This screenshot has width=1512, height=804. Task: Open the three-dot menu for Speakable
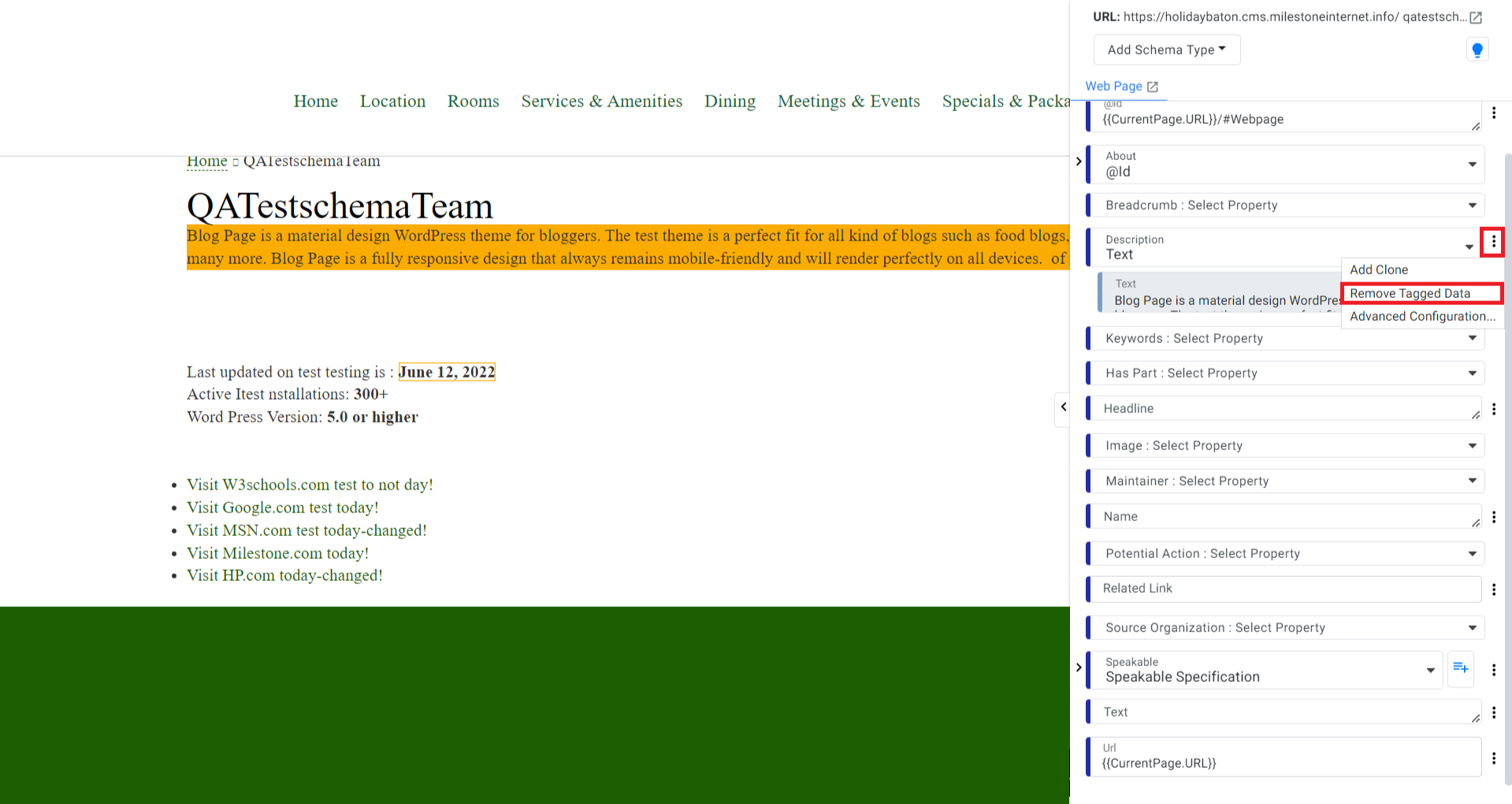1494,670
